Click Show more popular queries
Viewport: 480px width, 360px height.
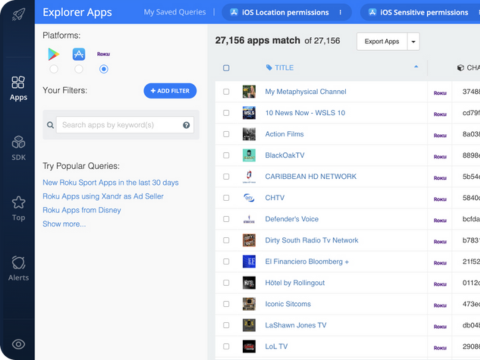click(x=64, y=224)
